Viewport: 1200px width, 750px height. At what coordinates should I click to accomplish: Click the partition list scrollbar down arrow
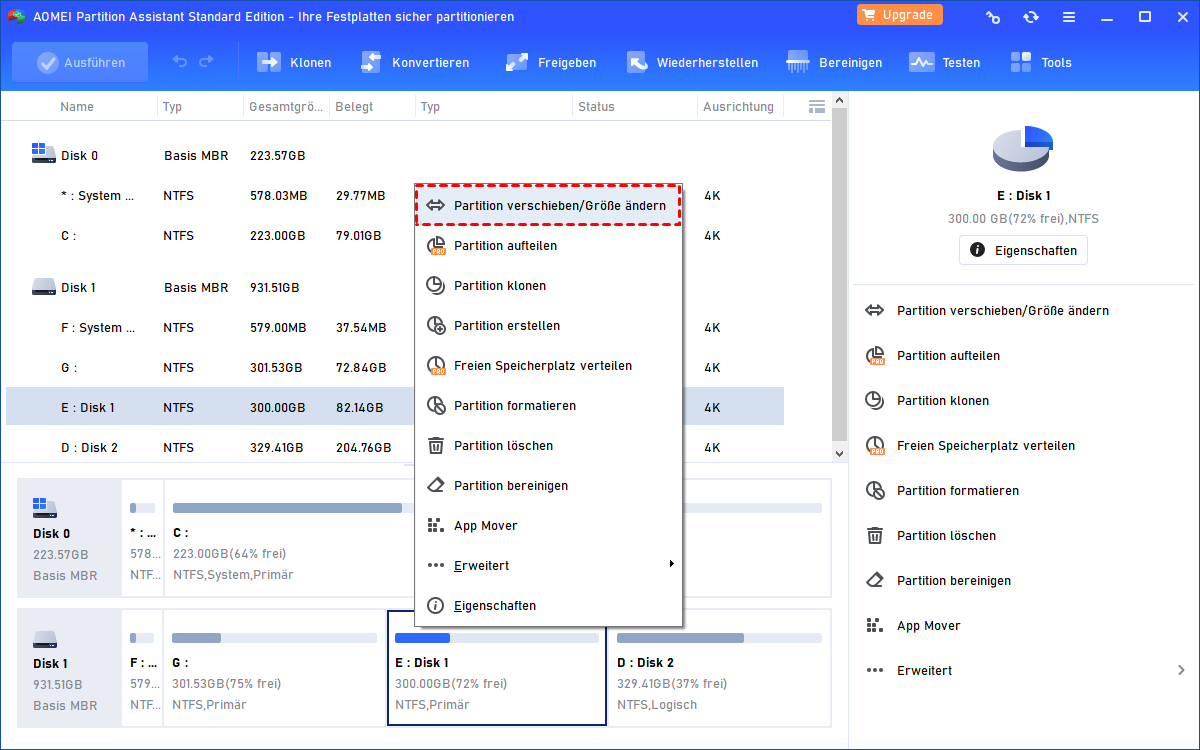[x=840, y=453]
